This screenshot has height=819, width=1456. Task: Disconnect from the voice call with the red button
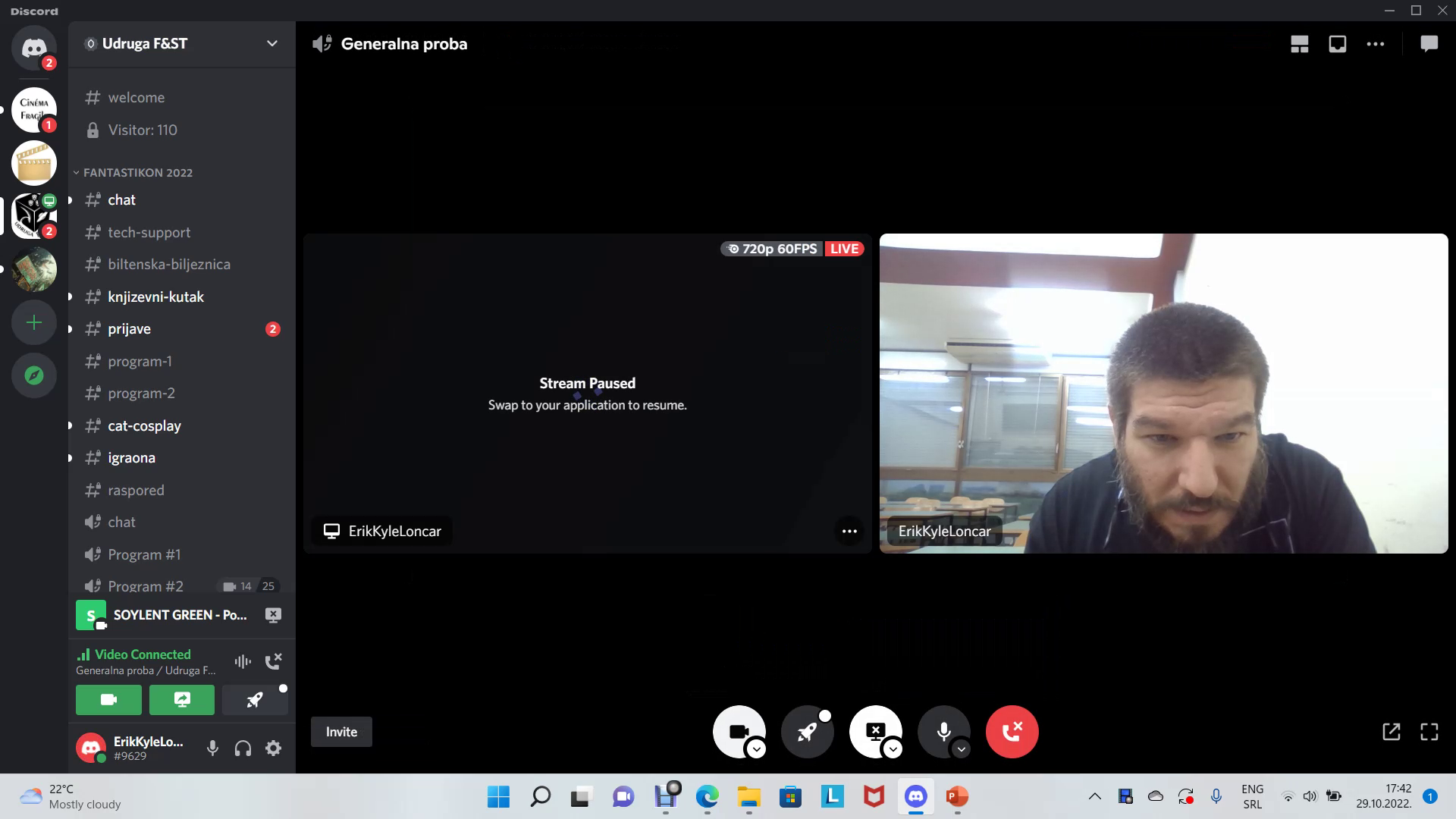pos(1012,732)
